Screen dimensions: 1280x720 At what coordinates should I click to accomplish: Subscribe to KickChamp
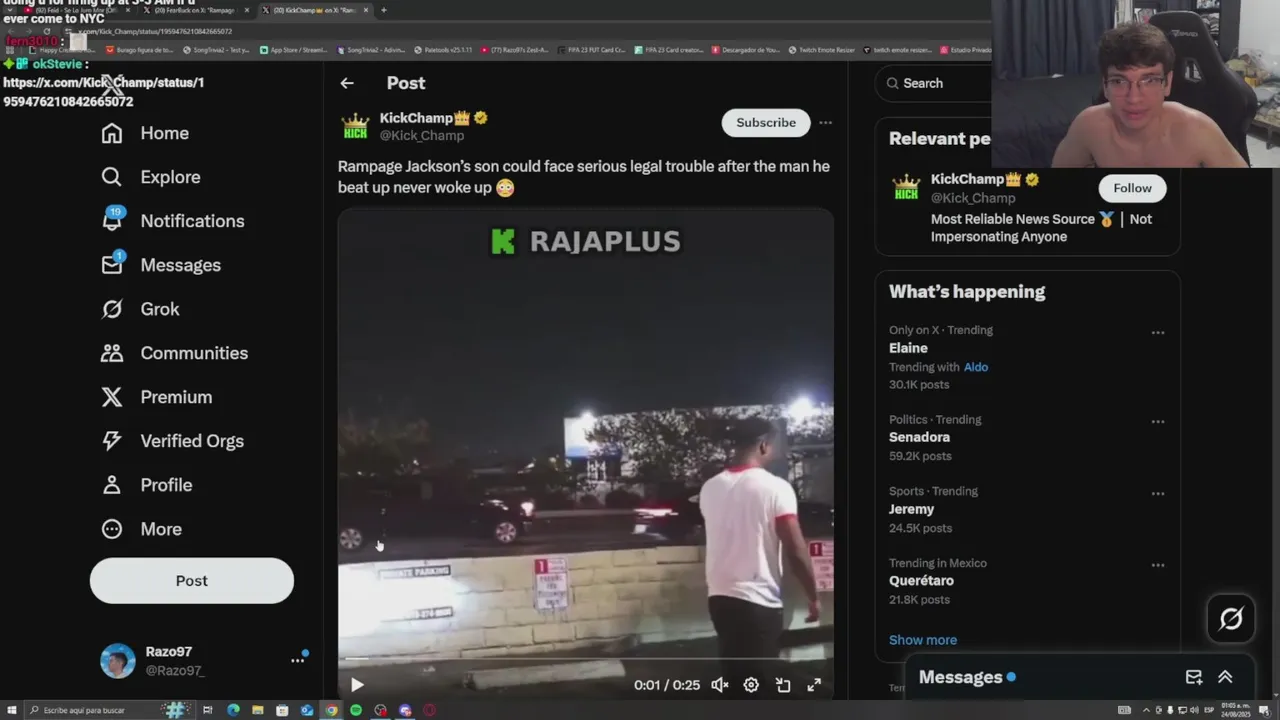pyautogui.click(x=766, y=123)
